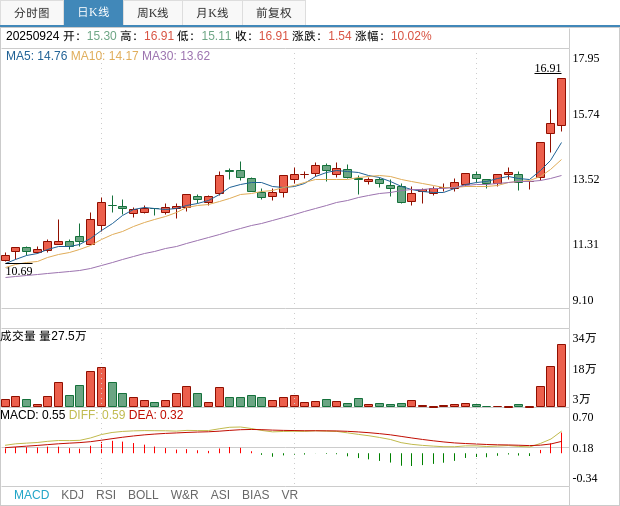Click the 15.74 price axis label
Viewport: 620px width, 506px height.
pos(586,114)
